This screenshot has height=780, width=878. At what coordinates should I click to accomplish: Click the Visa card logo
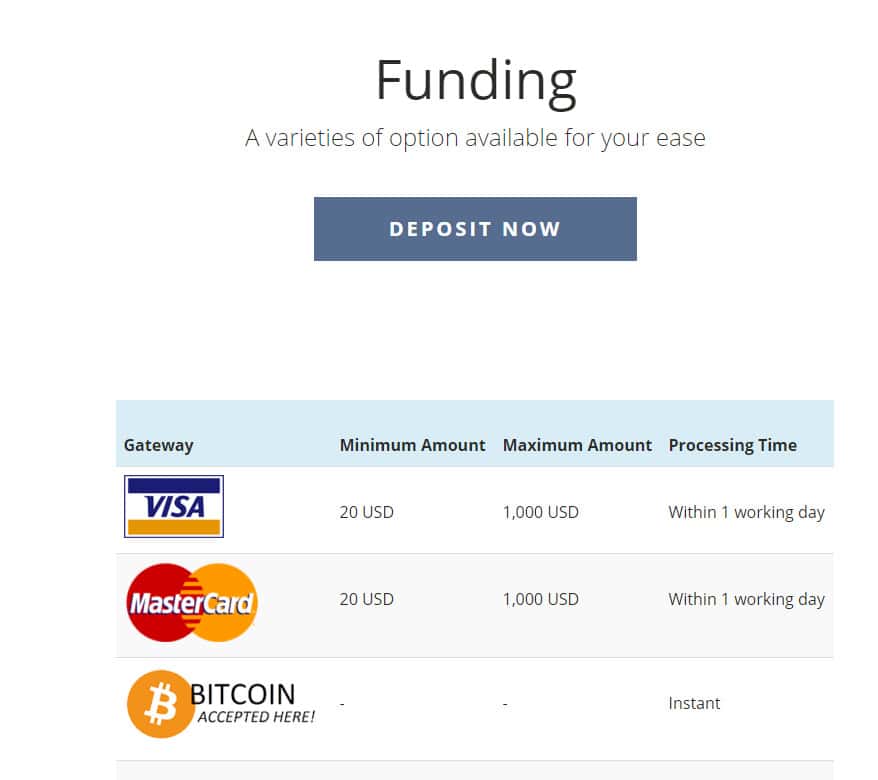[x=173, y=506]
